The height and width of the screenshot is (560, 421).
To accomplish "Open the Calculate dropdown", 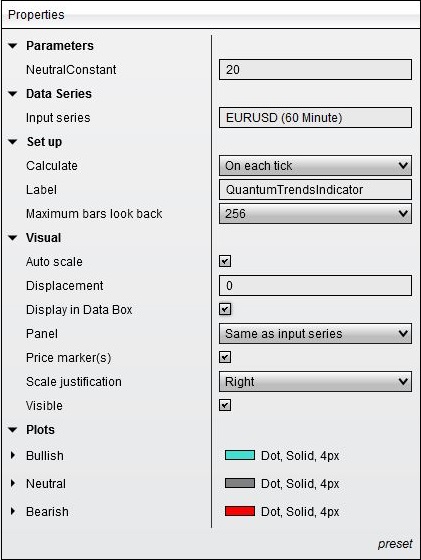I will 315,166.
